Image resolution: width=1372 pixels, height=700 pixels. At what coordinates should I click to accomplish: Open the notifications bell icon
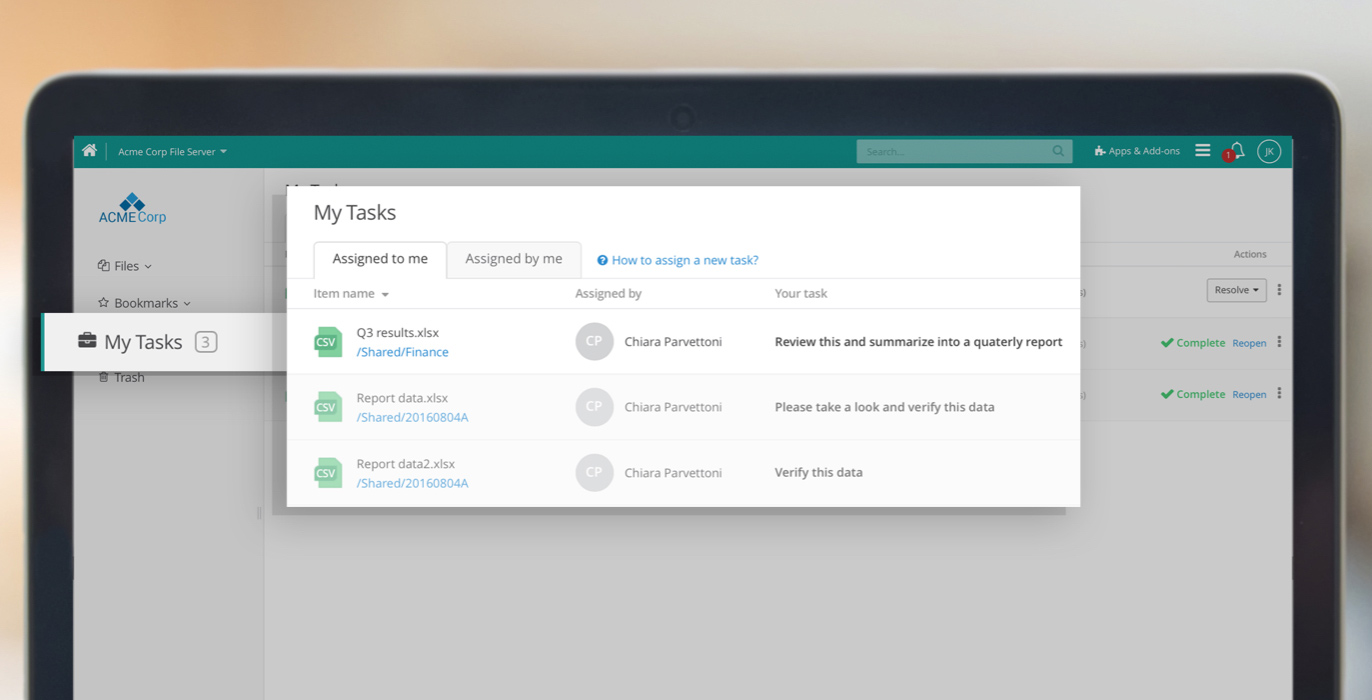click(x=1237, y=151)
